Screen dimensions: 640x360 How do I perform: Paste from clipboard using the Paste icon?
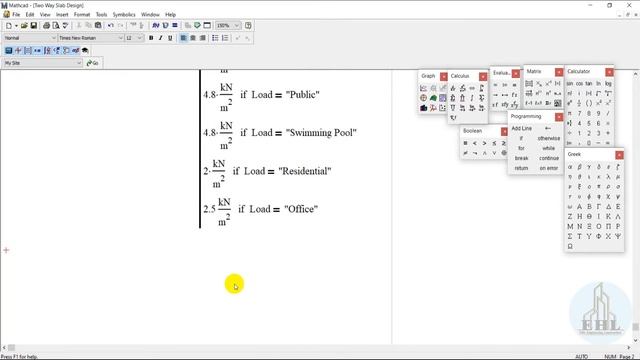(x=98, y=25)
